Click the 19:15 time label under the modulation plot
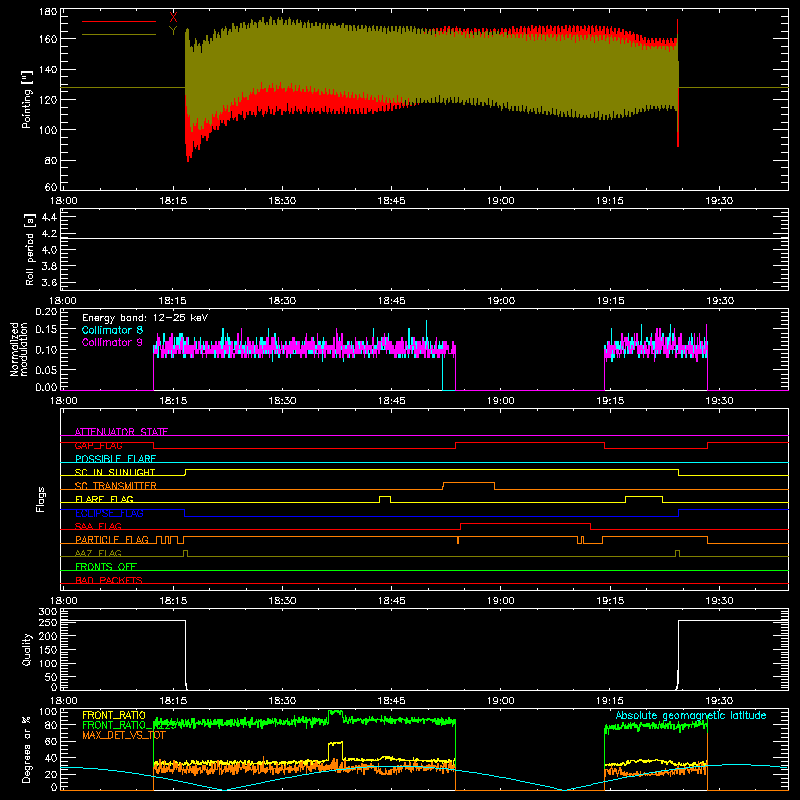 pos(610,401)
